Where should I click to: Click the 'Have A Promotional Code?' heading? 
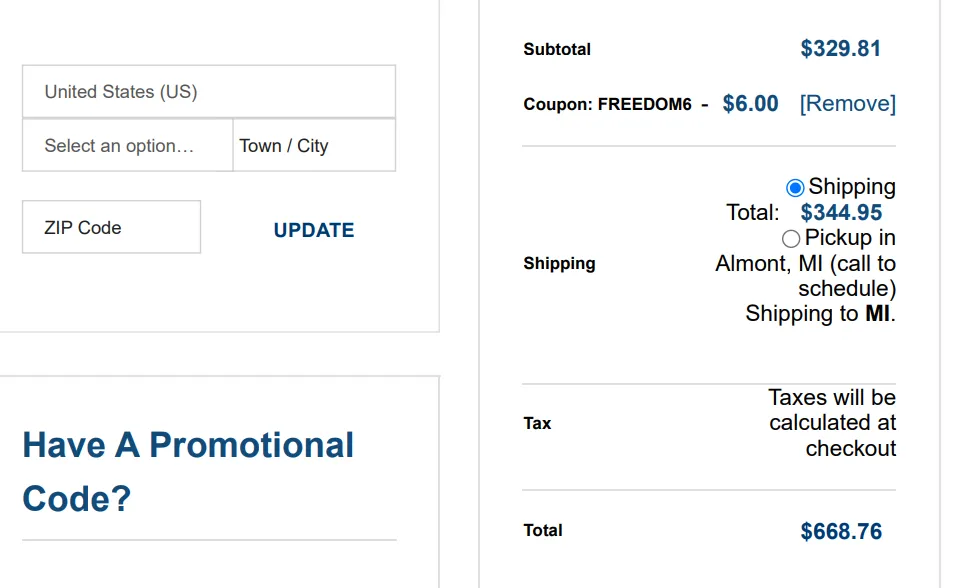pos(188,471)
